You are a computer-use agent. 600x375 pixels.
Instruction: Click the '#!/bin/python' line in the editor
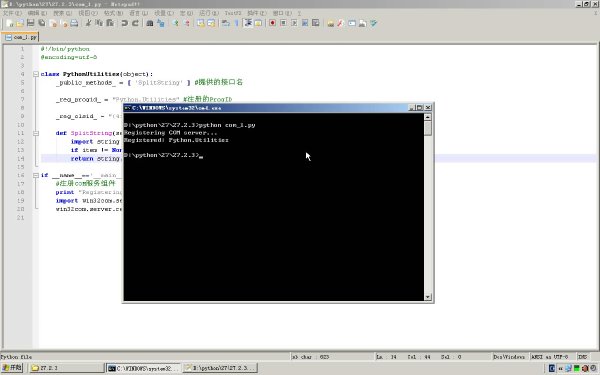point(65,49)
